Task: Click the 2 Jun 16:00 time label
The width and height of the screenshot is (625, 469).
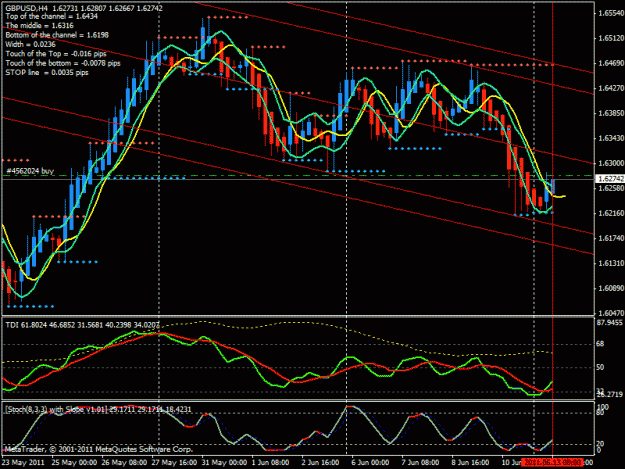Action: point(320,462)
